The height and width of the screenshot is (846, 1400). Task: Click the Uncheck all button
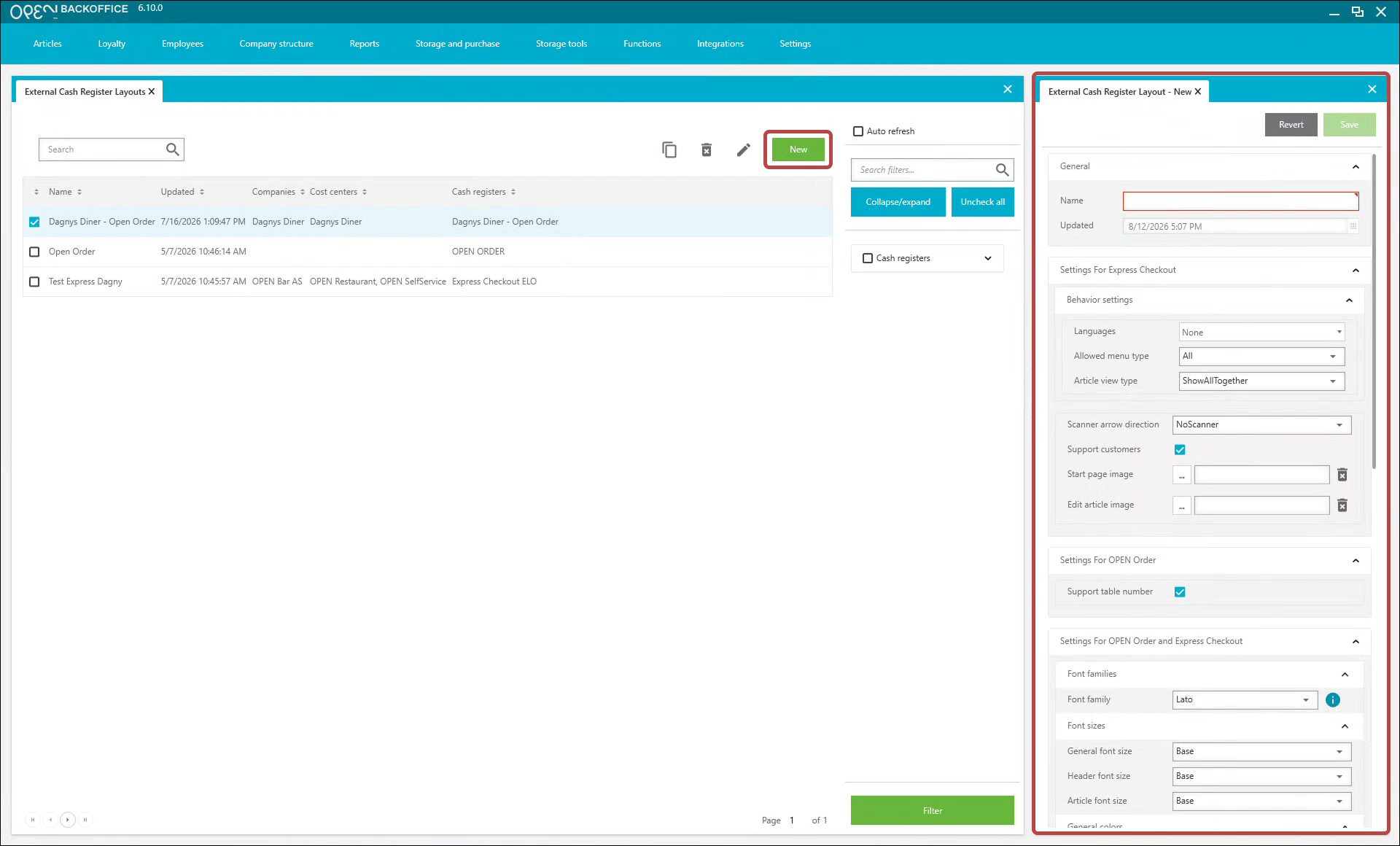pos(983,202)
